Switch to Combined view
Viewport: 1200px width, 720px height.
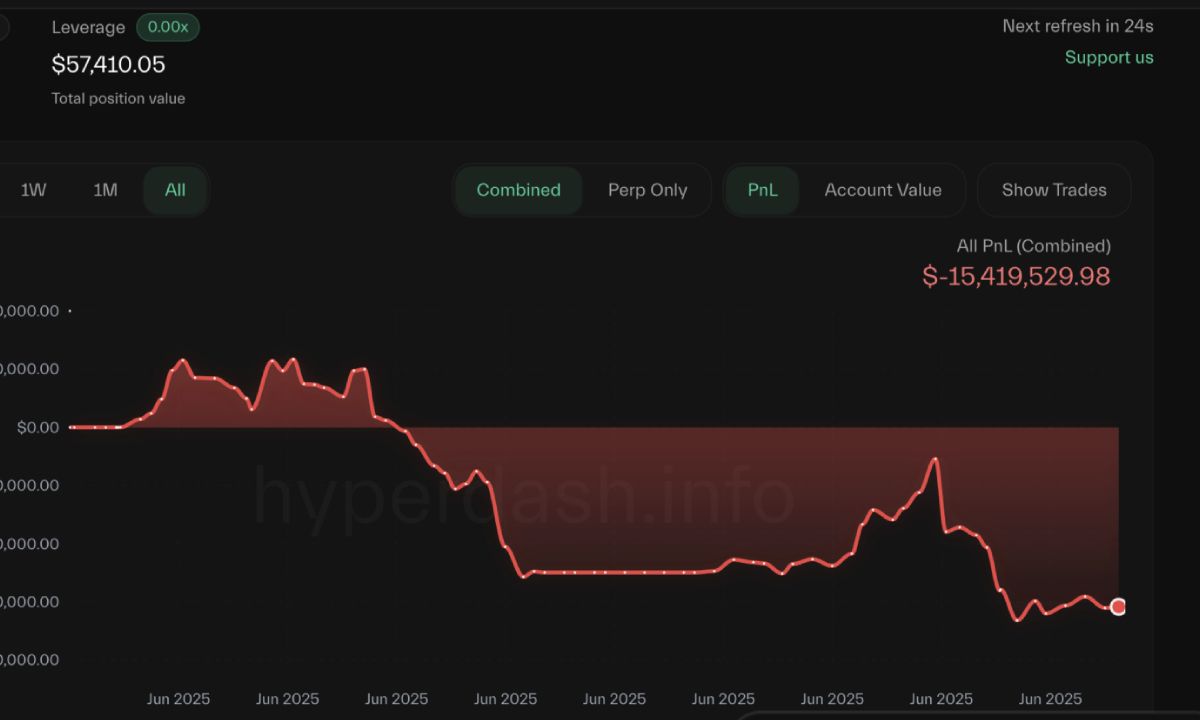[x=518, y=190]
